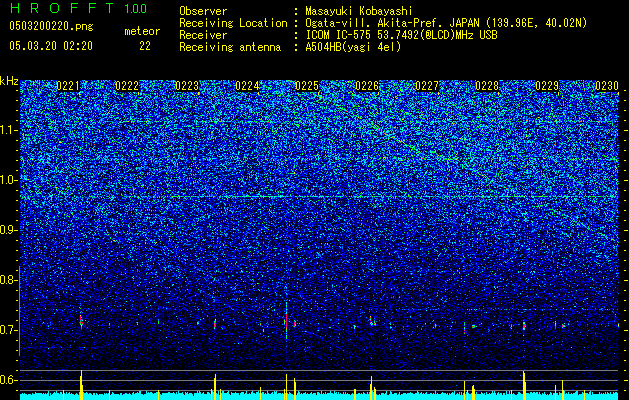This screenshot has height=400, width=629.
Task: Click antenna value A504HB(yagi 4el)
Action: tap(353, 47)
